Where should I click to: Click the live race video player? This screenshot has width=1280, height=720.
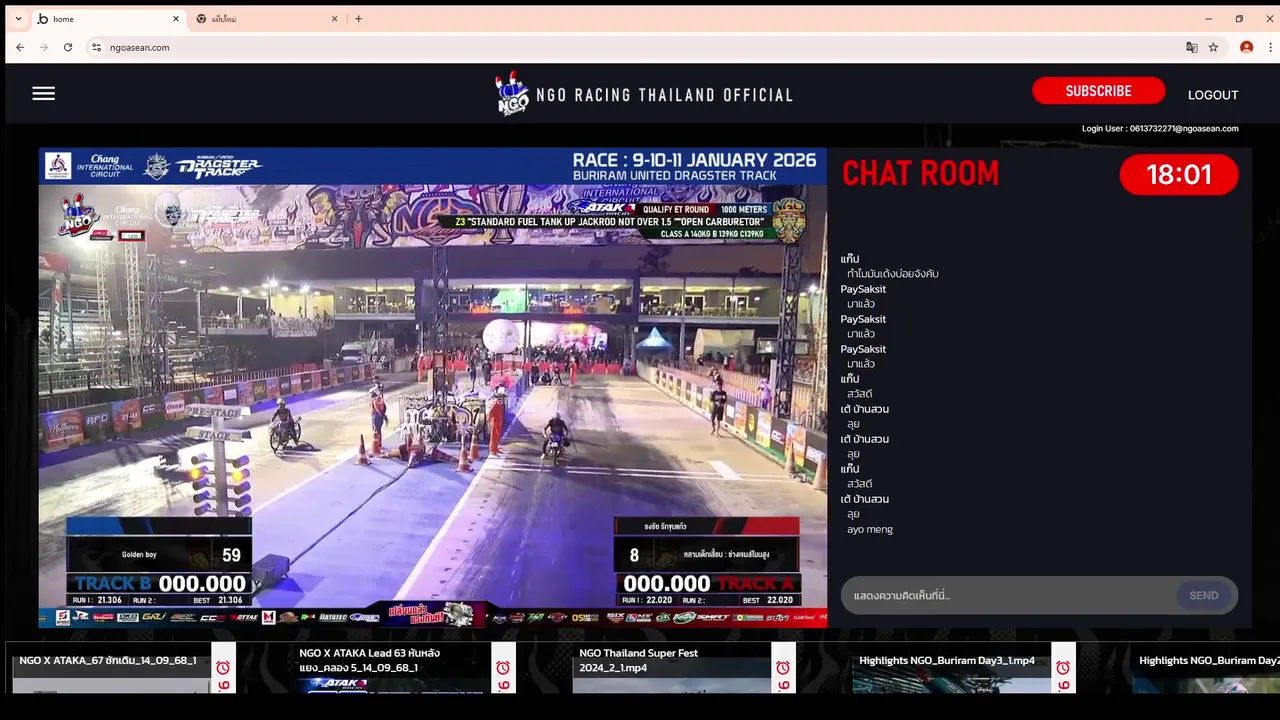(x=433, y=388)
